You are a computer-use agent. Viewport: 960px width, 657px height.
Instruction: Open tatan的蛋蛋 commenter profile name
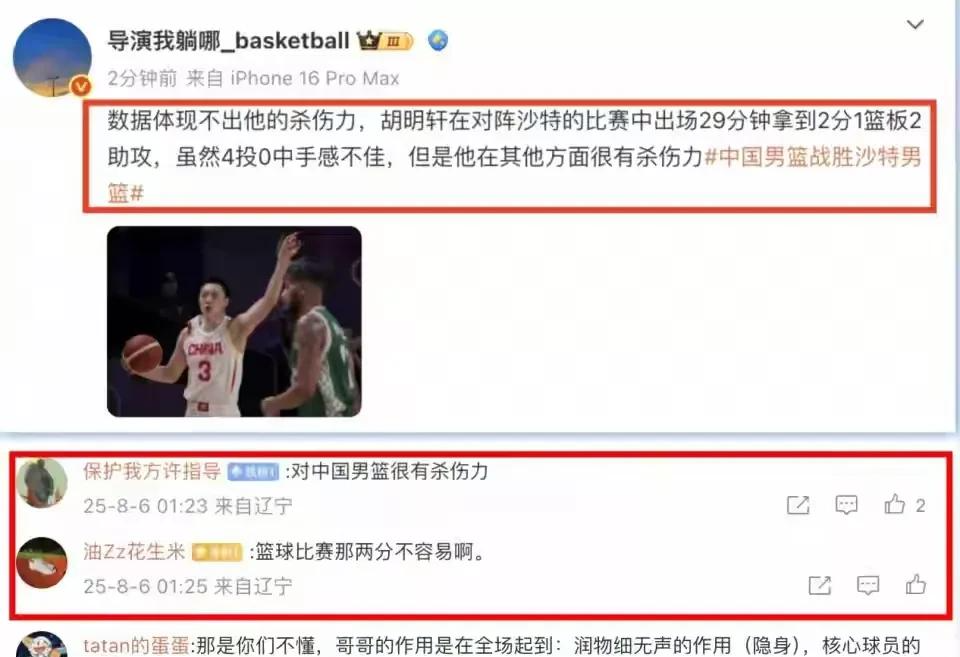[137, 646]
